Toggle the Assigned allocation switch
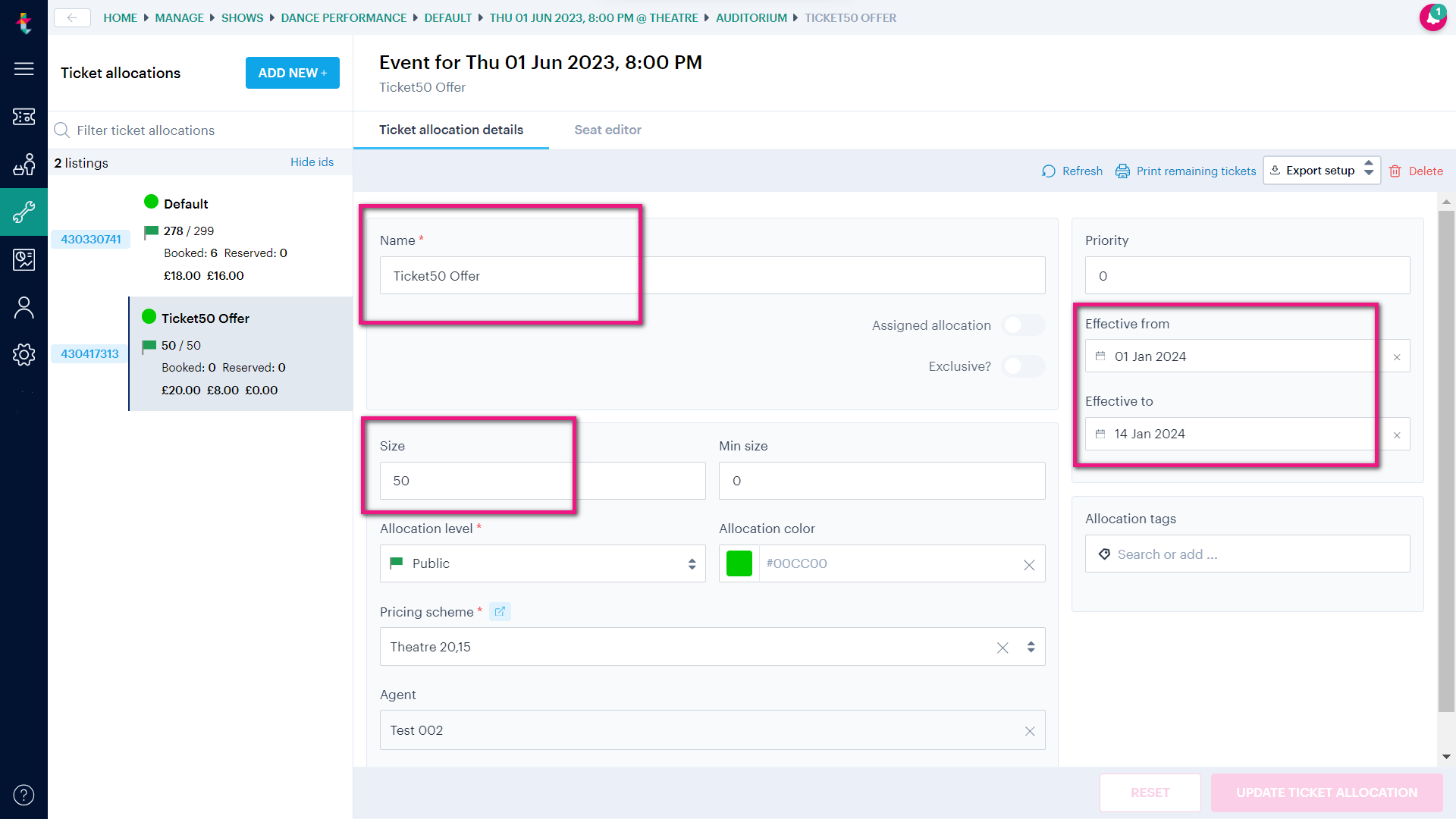 [x=1023, y=325]
